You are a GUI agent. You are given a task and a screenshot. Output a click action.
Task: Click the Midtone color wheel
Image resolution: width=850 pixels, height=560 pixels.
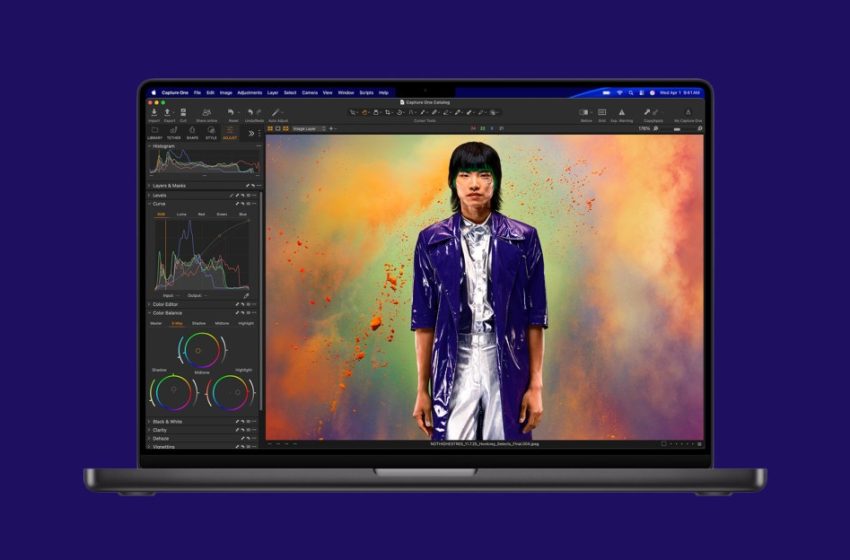pos(202,349)
